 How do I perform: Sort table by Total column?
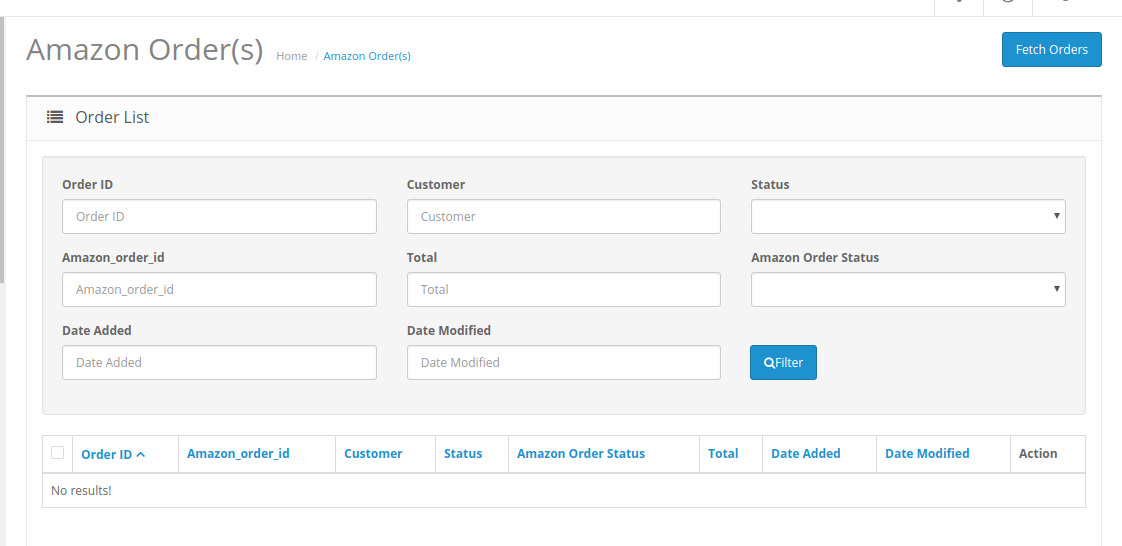[723, 453]
